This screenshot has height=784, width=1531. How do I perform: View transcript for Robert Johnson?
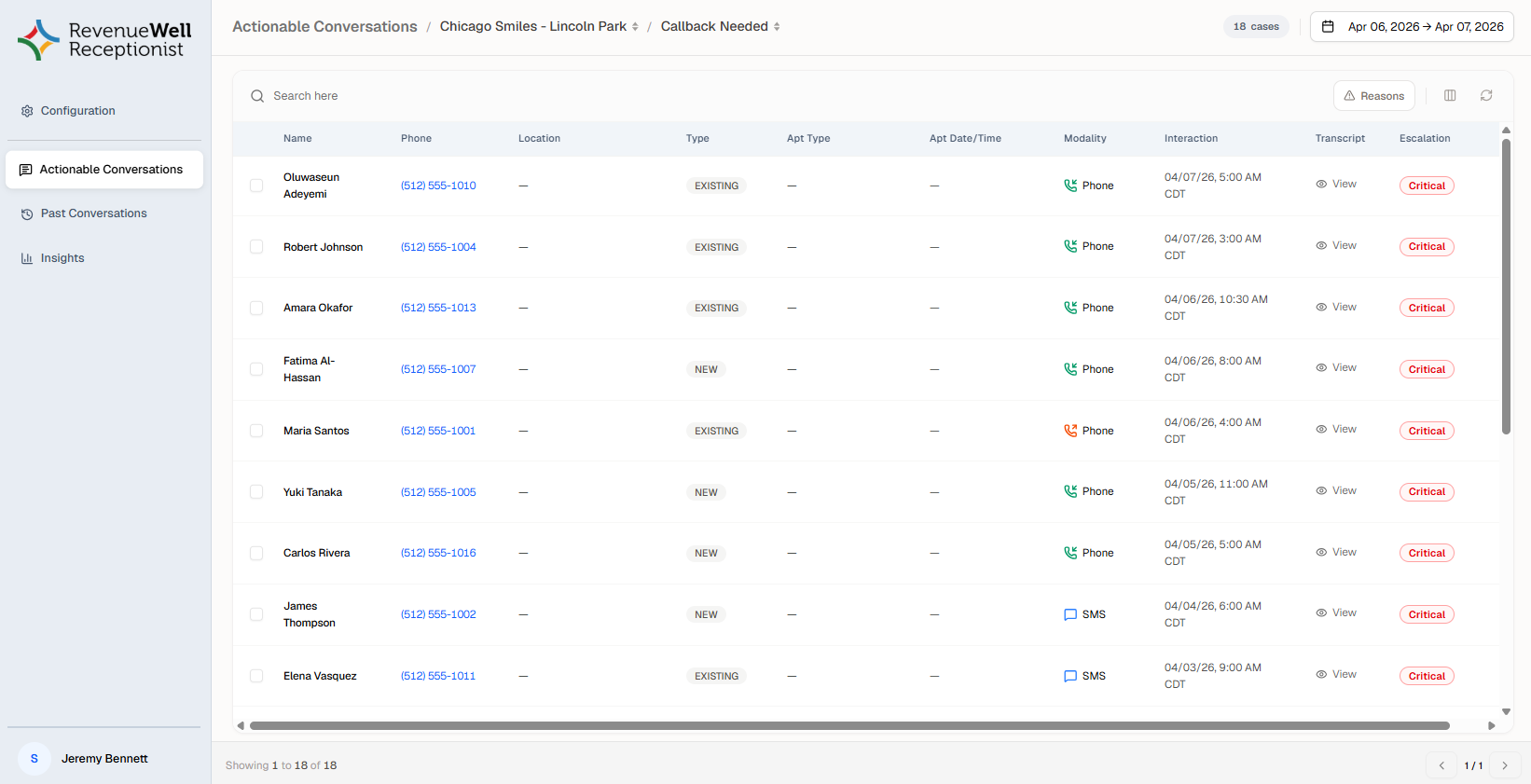1336,245
